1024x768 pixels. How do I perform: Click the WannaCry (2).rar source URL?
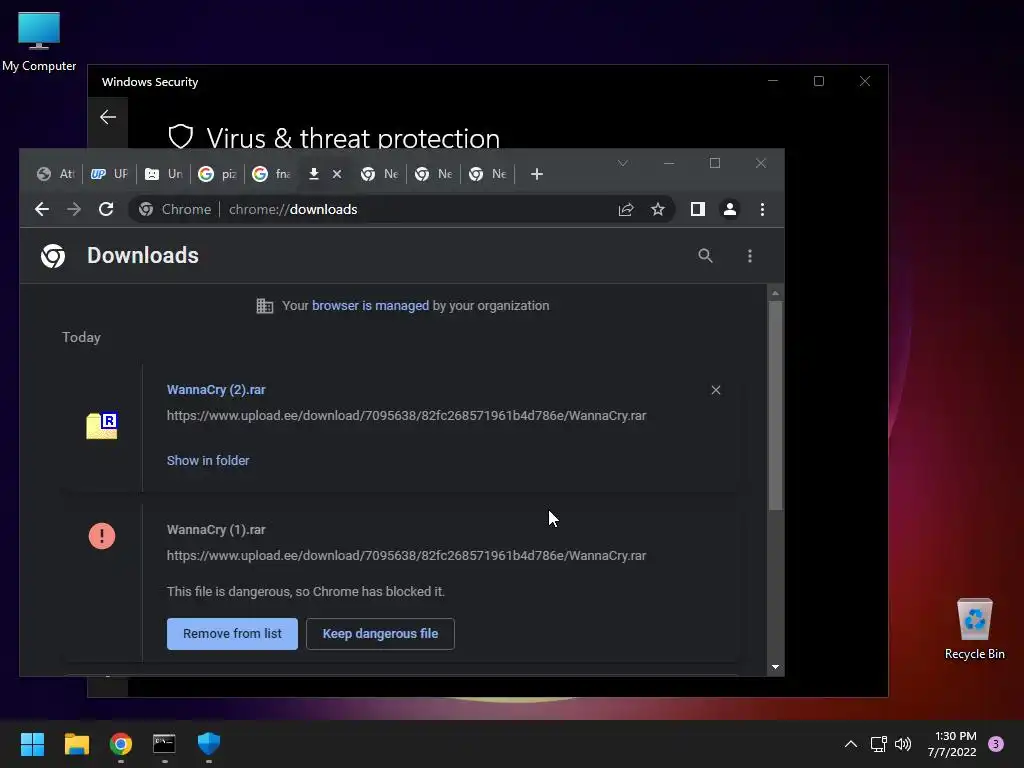click(406, 416)
